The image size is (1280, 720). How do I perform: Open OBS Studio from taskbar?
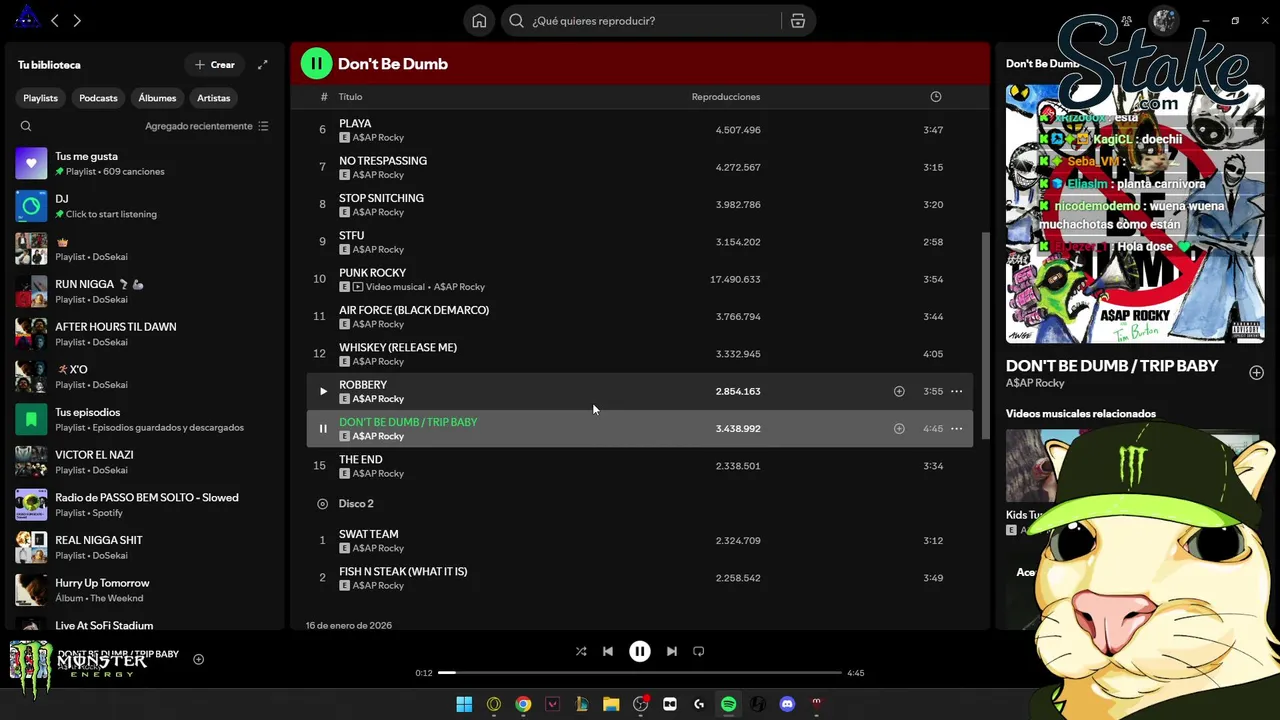pos(641,704)
